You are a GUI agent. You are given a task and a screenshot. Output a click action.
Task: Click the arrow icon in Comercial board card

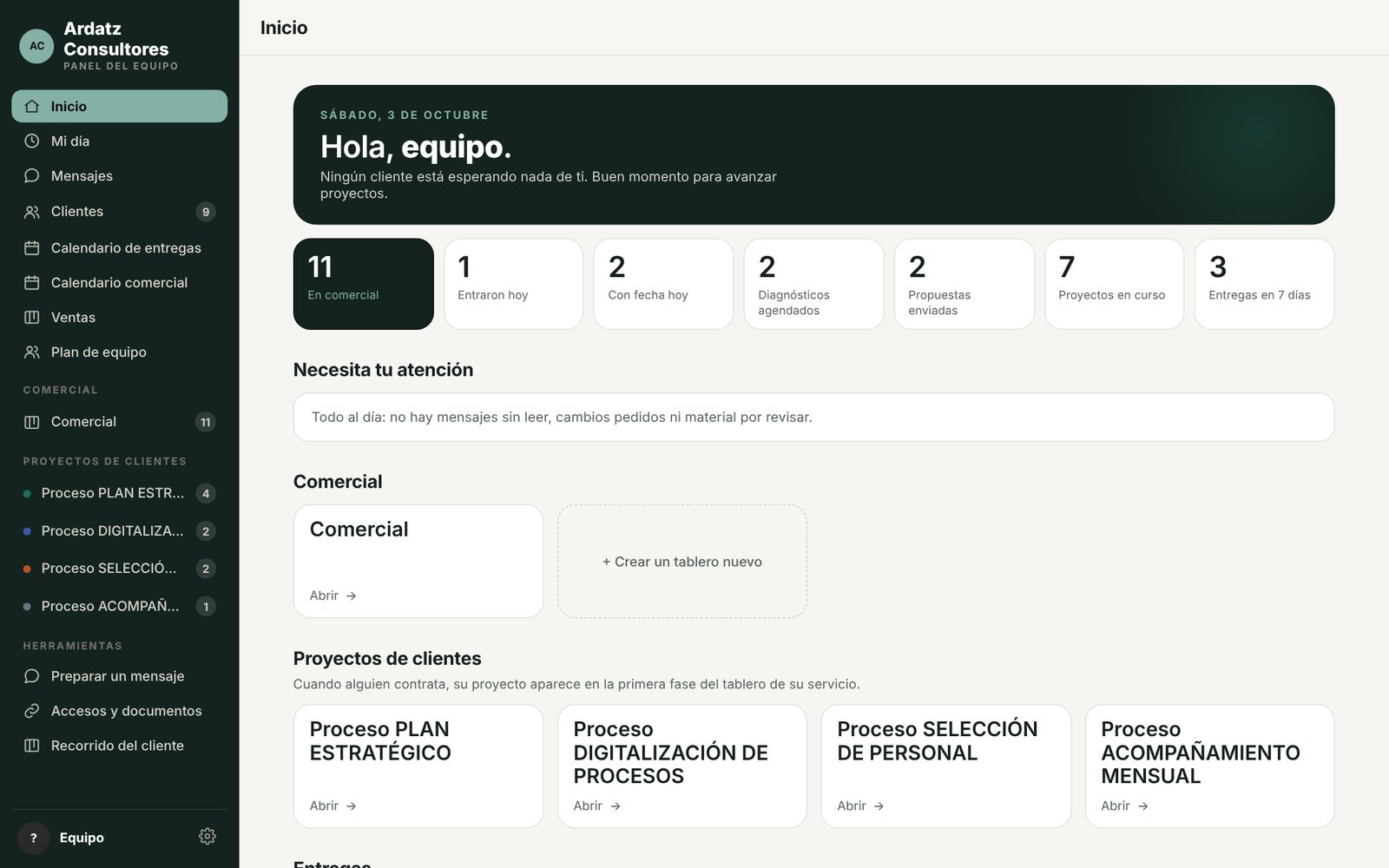(352, 595)
